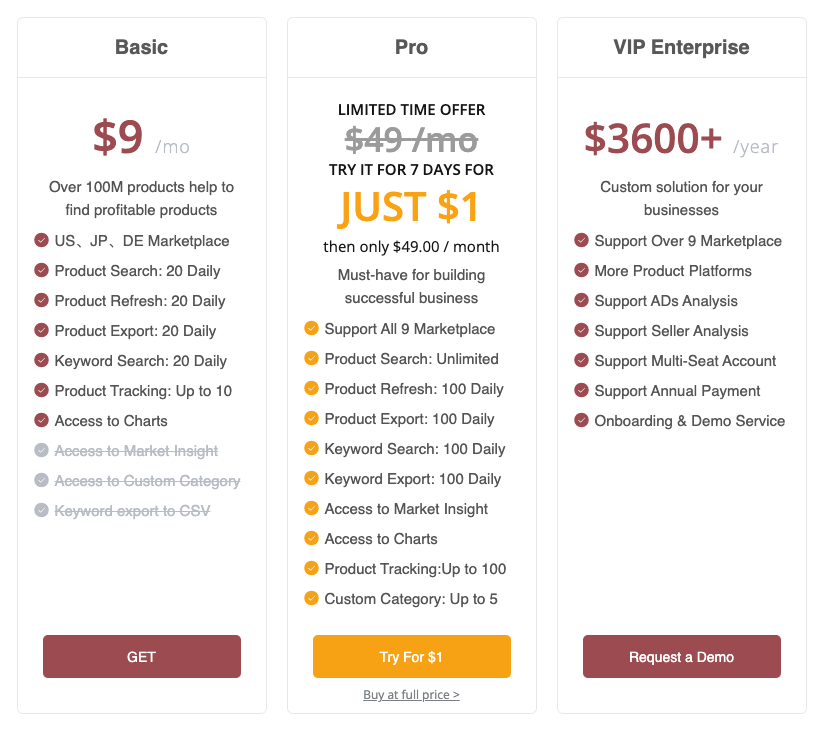Open the Buy at full price link
The height and width of the screenshot is (729, 821).
pos(411,694)
